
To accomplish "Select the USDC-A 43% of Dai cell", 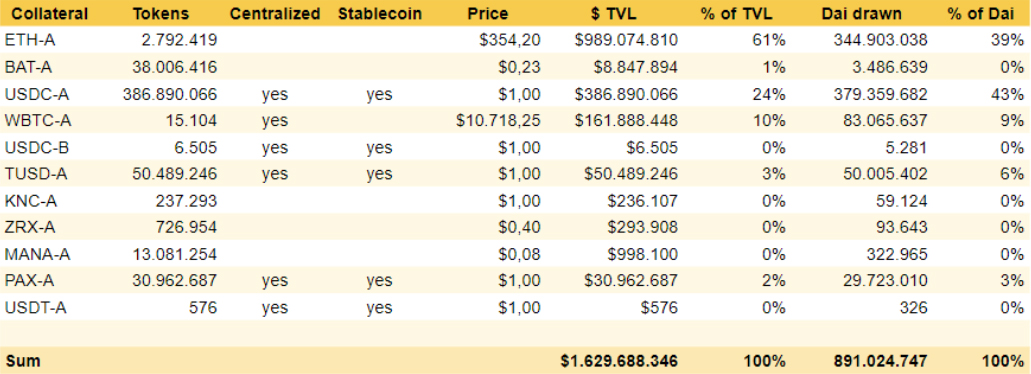I will pyautogui.click(x=1007, y=94).
